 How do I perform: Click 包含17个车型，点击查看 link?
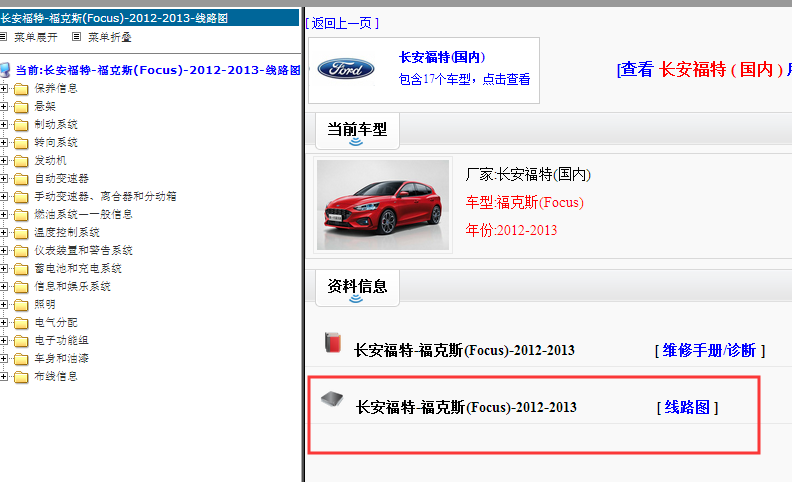(x=464, y=79)
